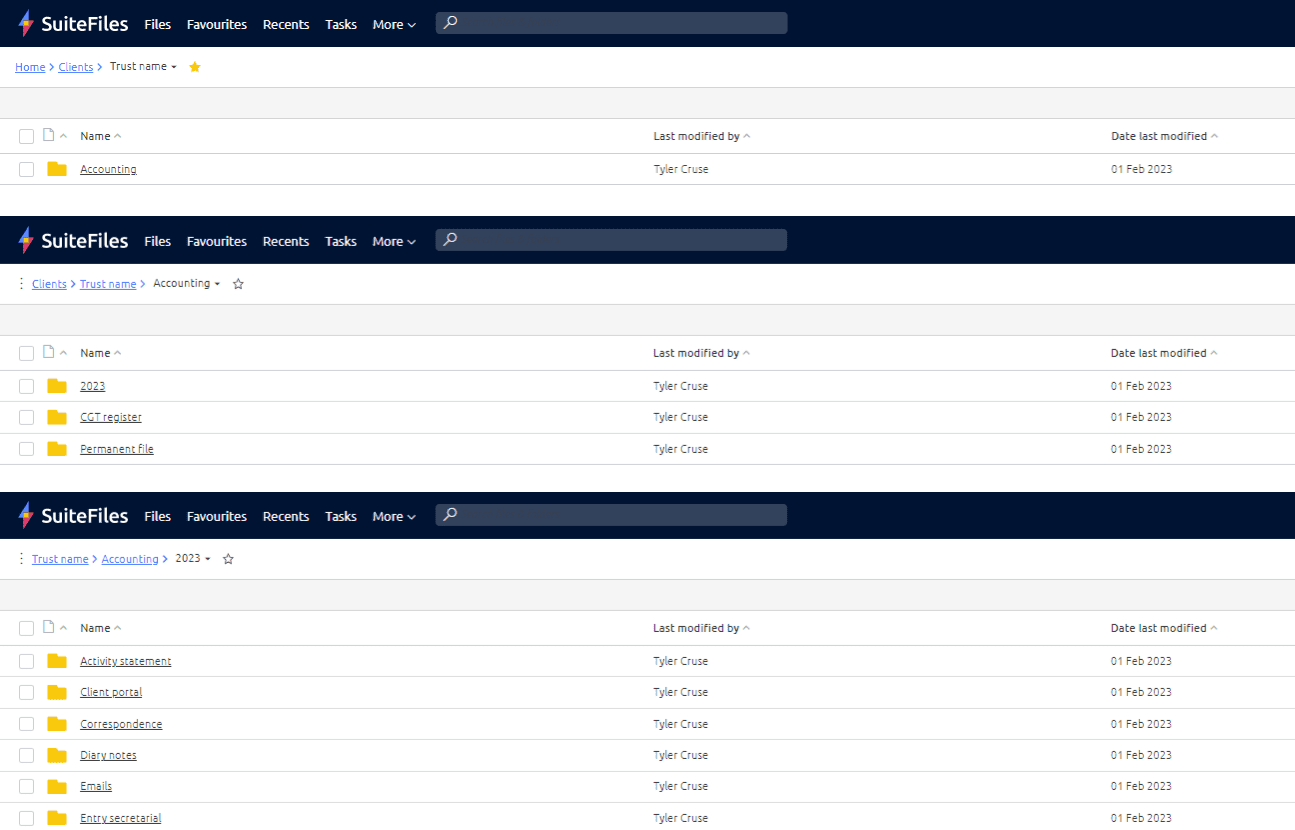Open Files in the 2023 folder view nav bar
The width and height of the screenshot is (1295, 830).
coord(157,516)
